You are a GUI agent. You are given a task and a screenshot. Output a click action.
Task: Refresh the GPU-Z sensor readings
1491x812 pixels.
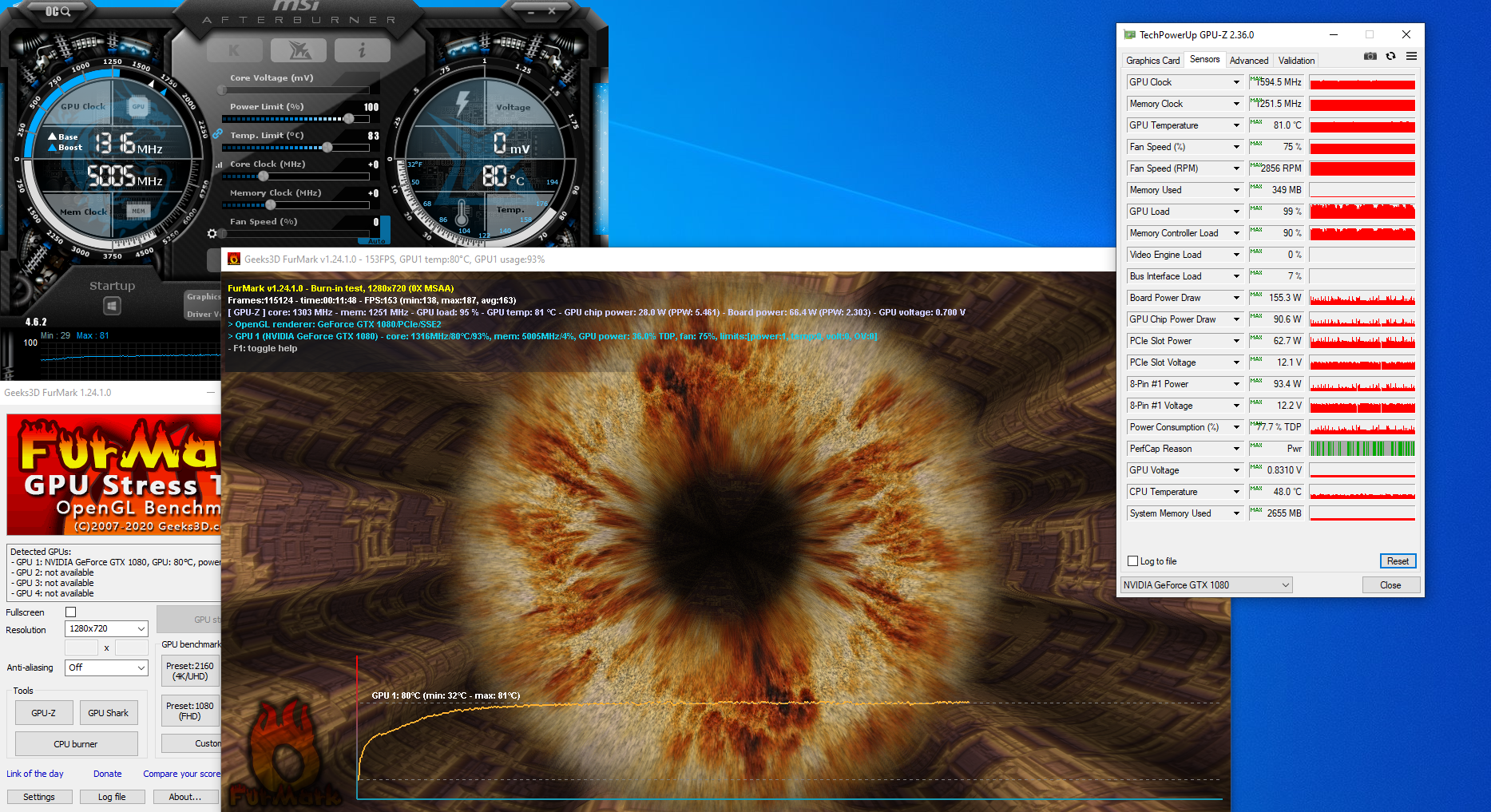1390,56
